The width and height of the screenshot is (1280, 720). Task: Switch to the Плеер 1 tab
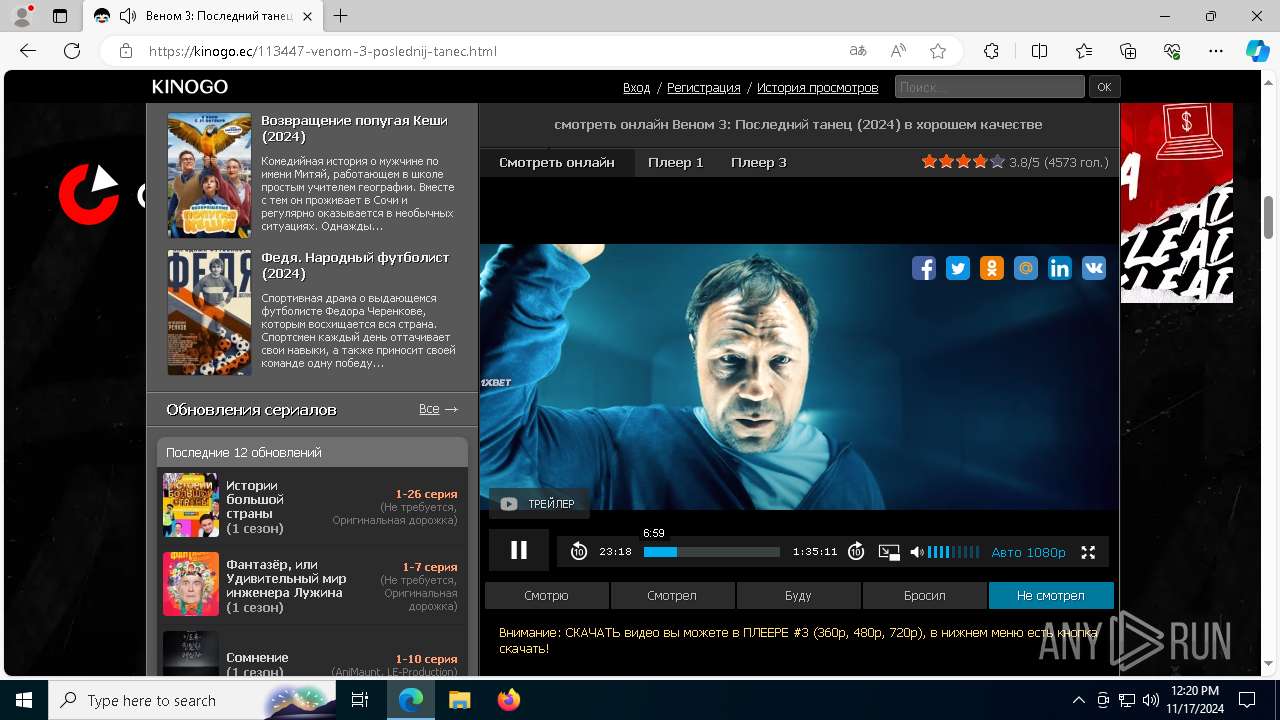pyautogui.click(x=675, y=162)
